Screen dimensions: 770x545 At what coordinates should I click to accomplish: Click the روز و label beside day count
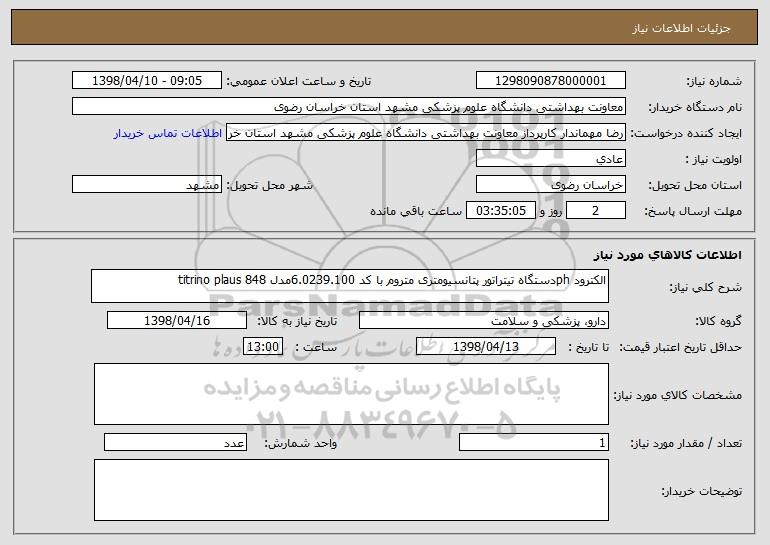pos(550,211)
